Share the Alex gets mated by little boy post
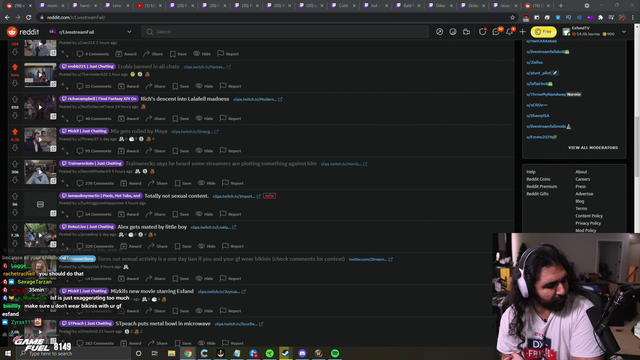This screenshot has width=640, height=360. [x=158, y=246]
